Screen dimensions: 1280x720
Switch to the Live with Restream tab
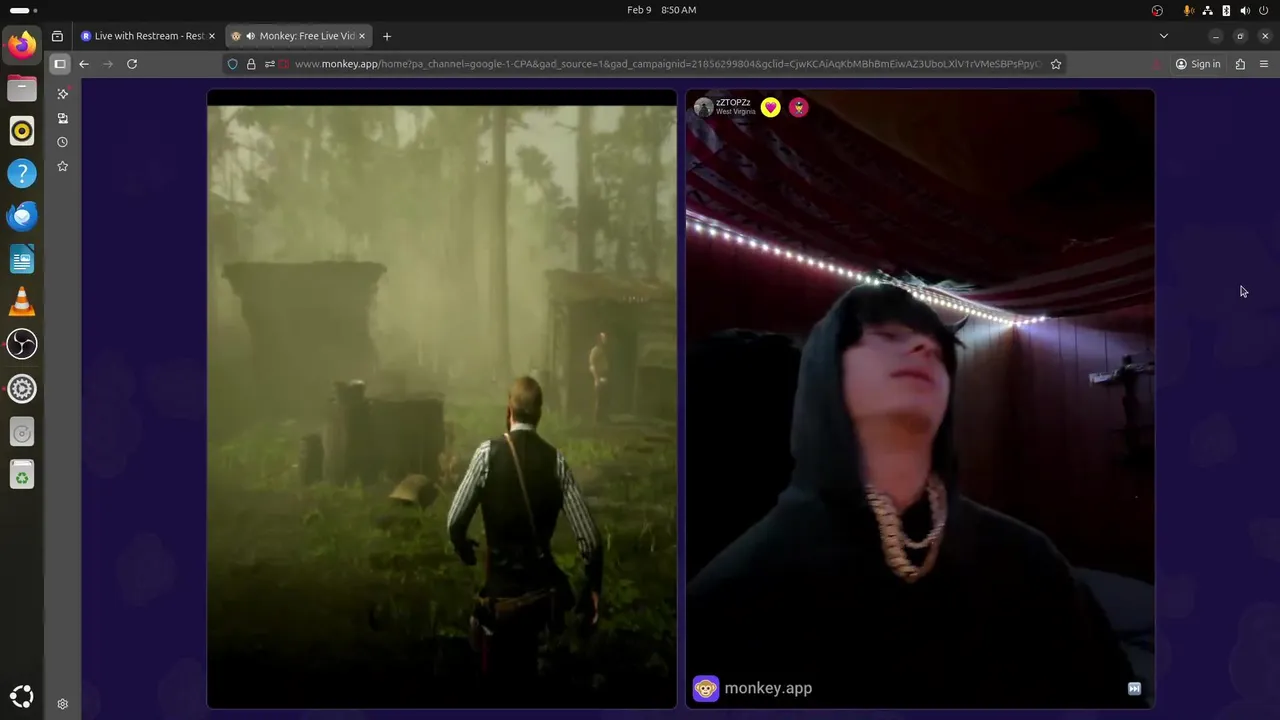(x=148, y=36)
